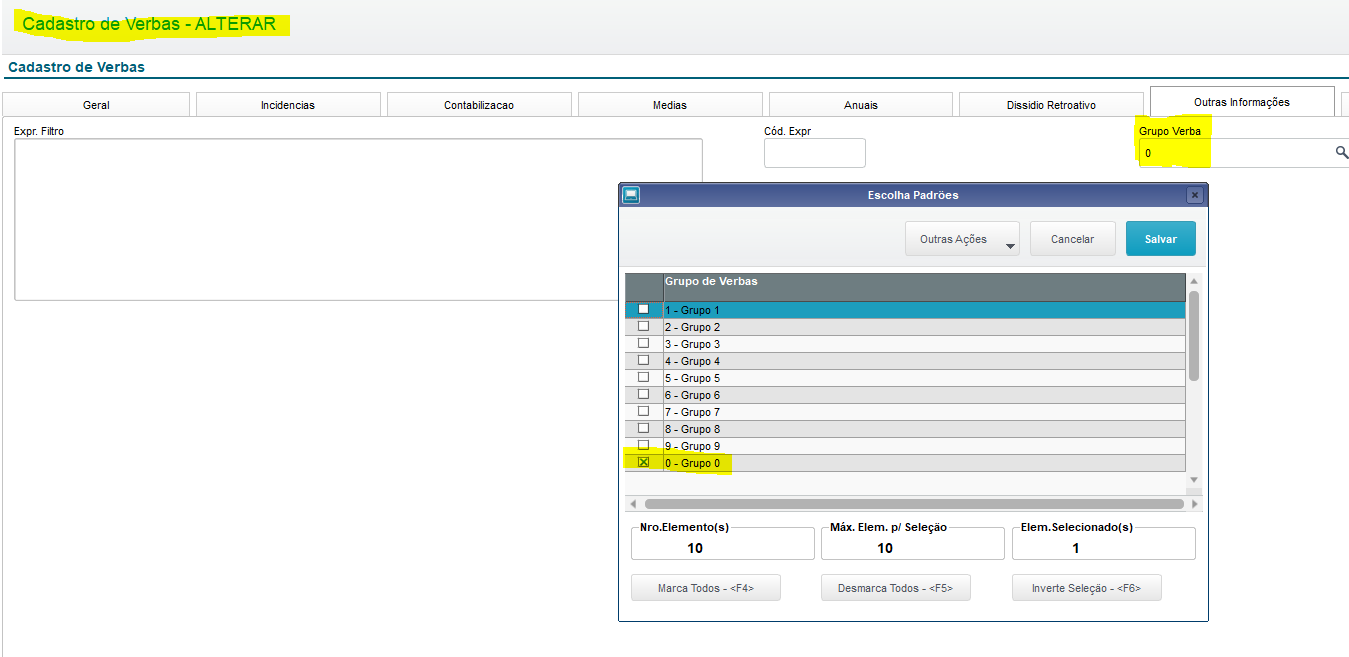Switch to the Dissidio Retroativo tab
The image size is (1349, 657).
[1051, 105]
